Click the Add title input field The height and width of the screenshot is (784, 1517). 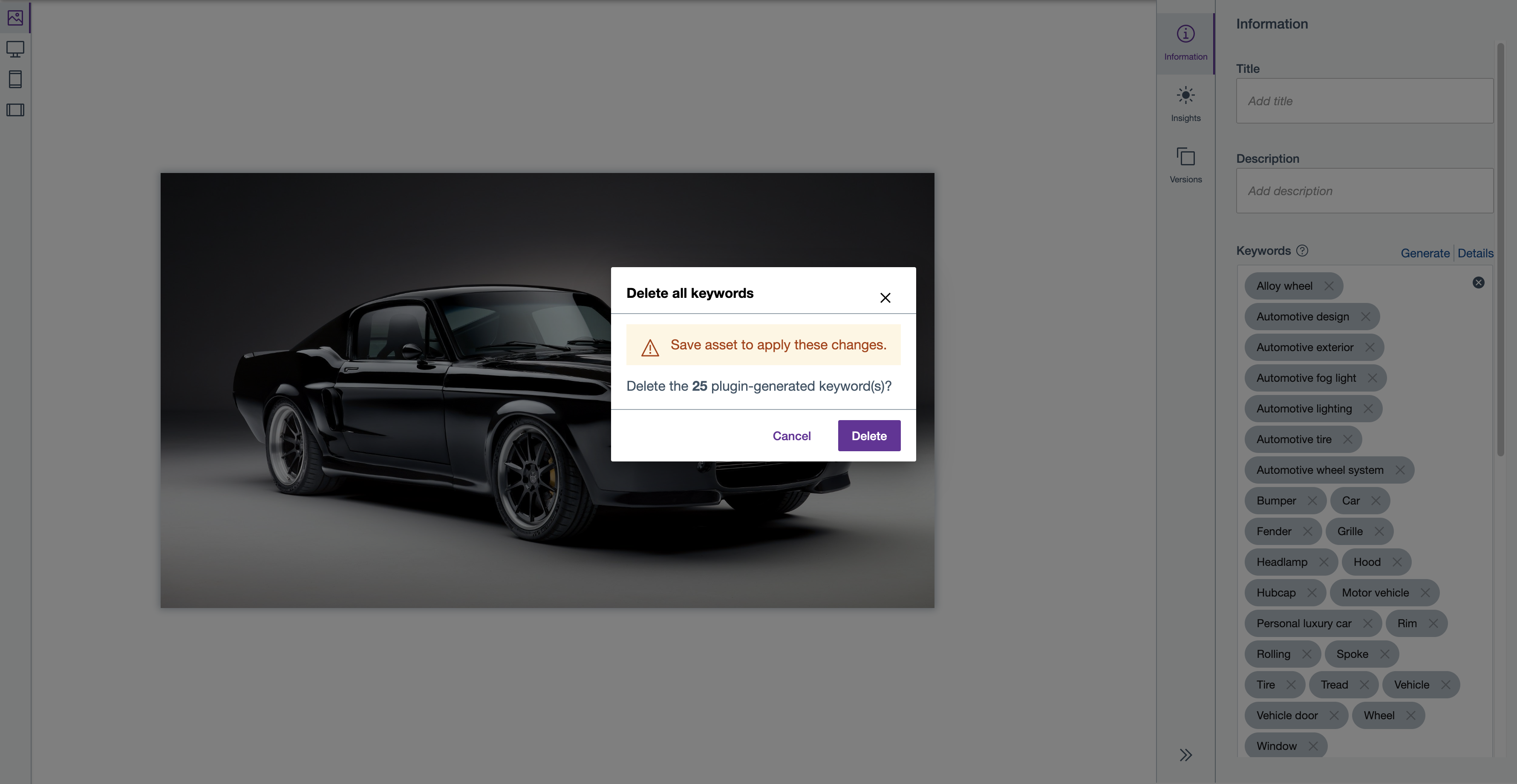point(1363,100)
